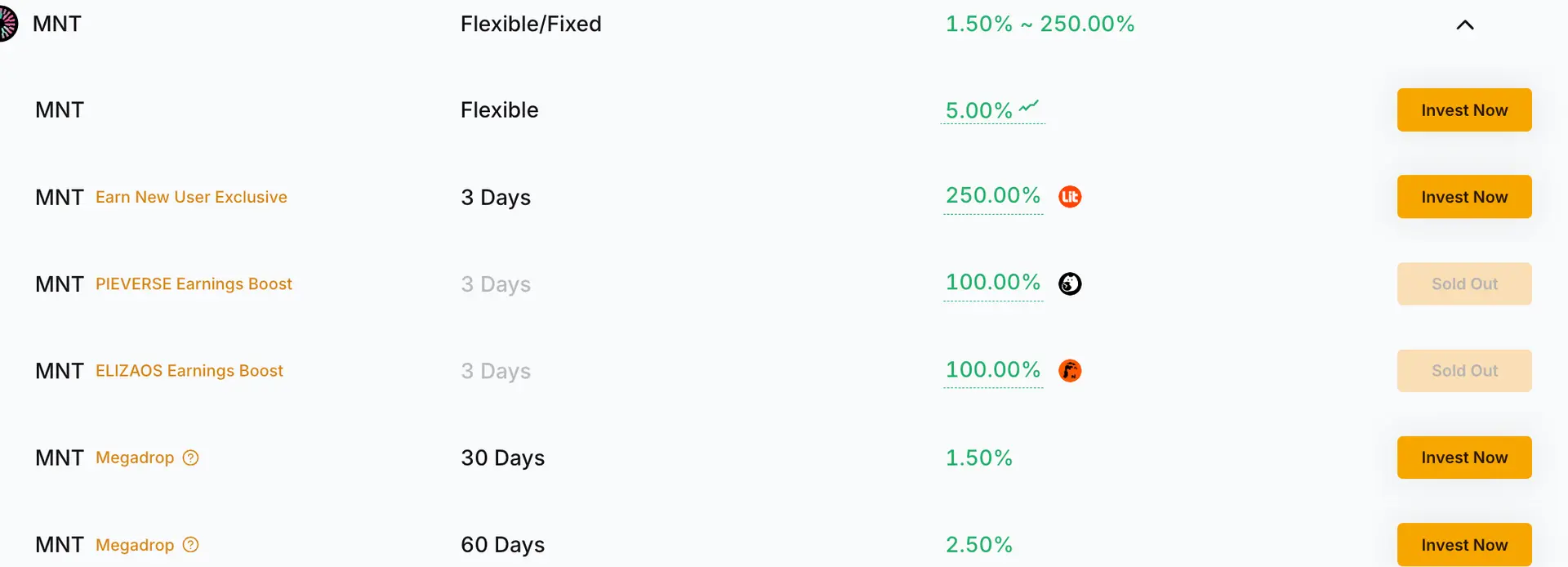Click the trend chart icon next to 5.00%
1568x567 pixels.
pos(1028,106)
